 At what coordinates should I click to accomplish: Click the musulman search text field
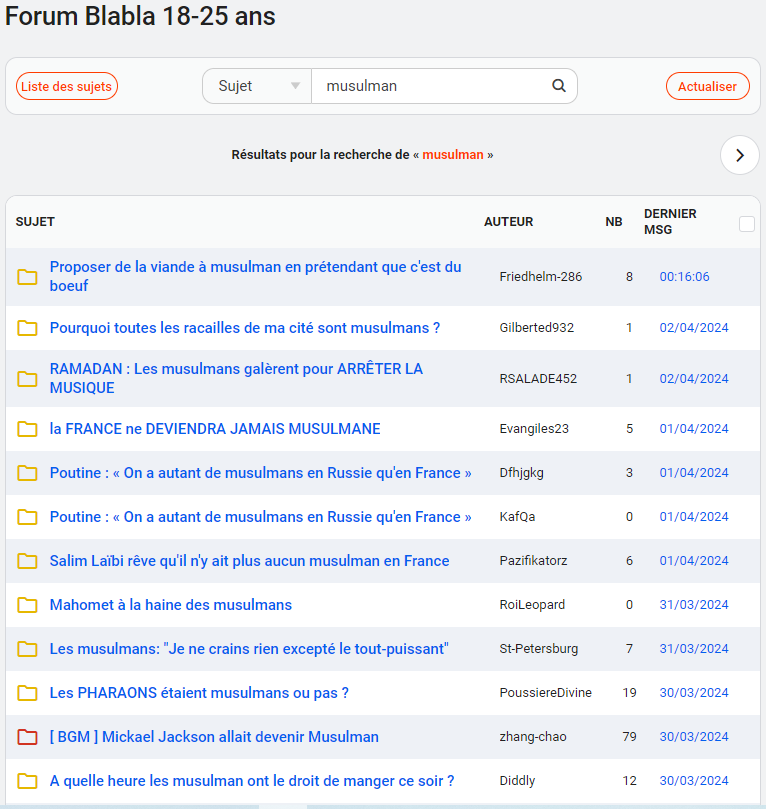point(430,86)
